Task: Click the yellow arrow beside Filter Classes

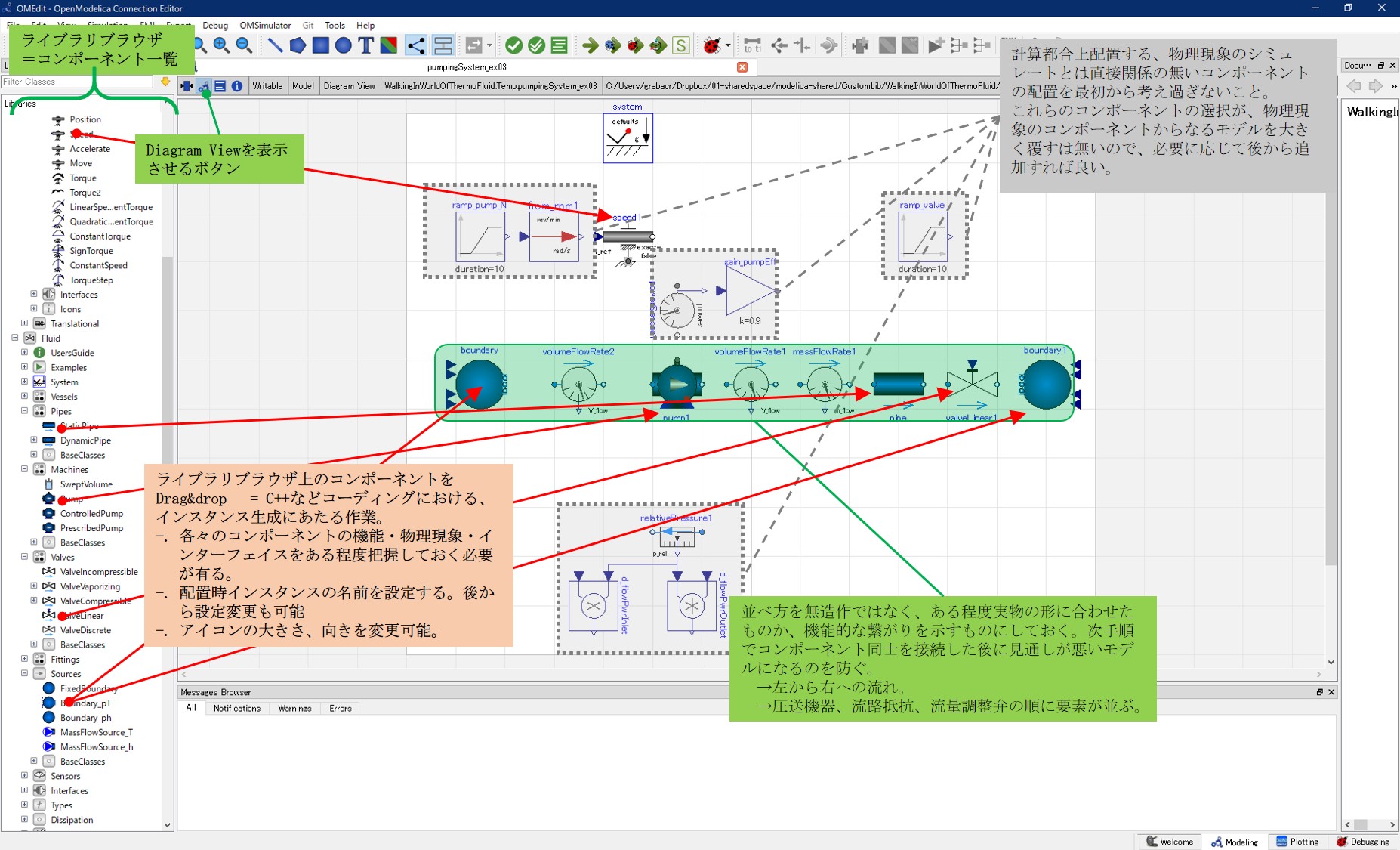Action: [165, 81]
